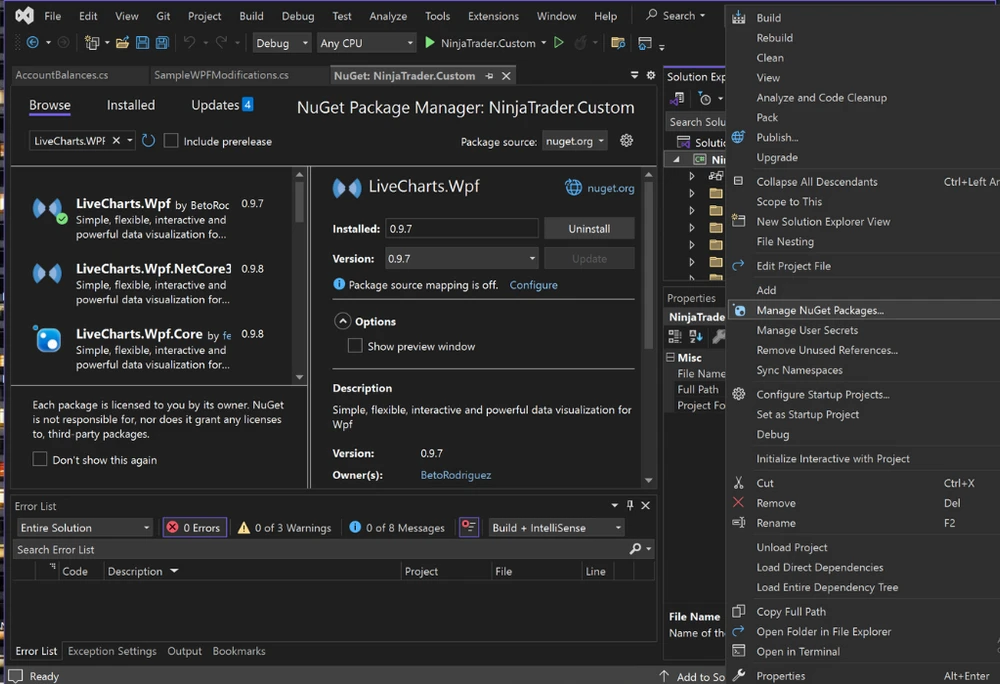
Task: Click Solution Explorer pending changes clock icon
Action: (x=705, y=99)
